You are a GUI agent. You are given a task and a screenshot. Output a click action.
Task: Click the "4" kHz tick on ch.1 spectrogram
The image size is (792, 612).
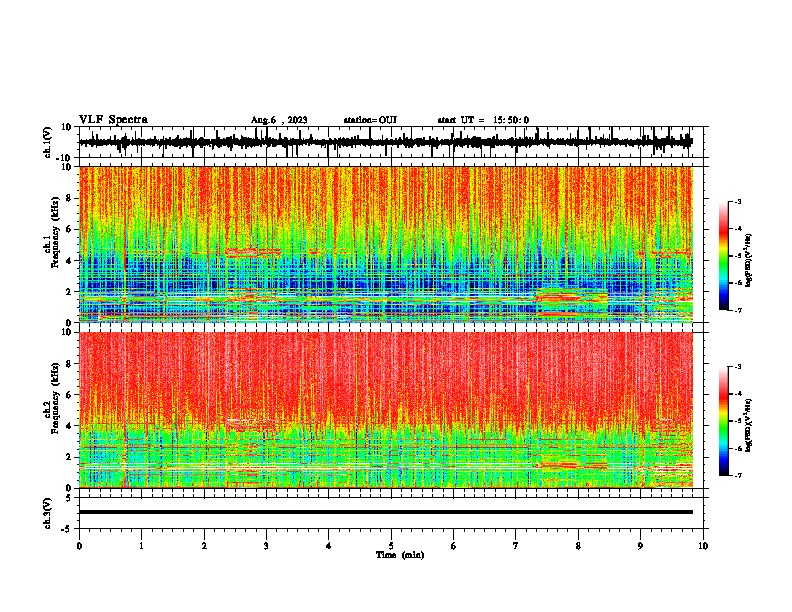[x=69, y=261]
